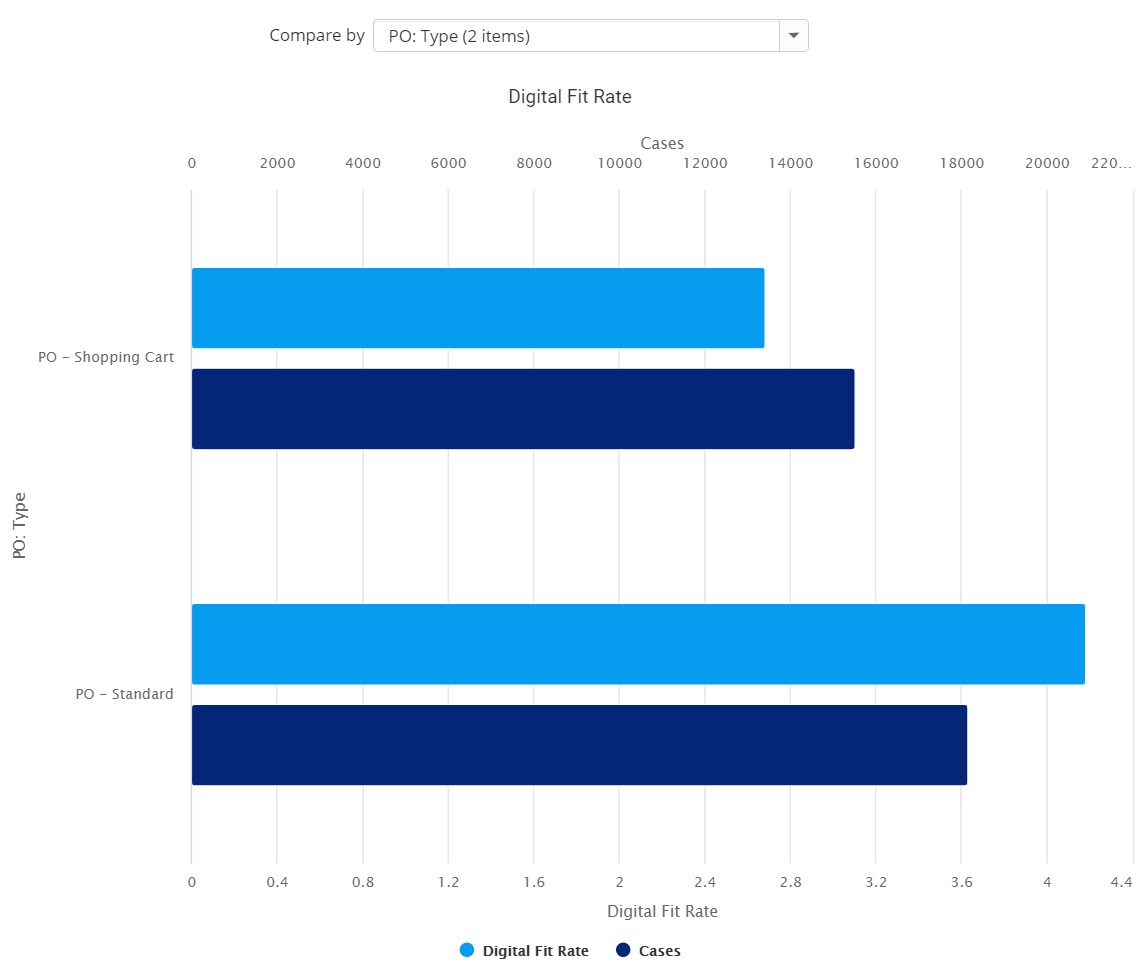The width and height of the screenshot is (1140, 977).
Task: Select the PO Standard Digital Fit Rate bar
Action: click(x=638, y=644)
